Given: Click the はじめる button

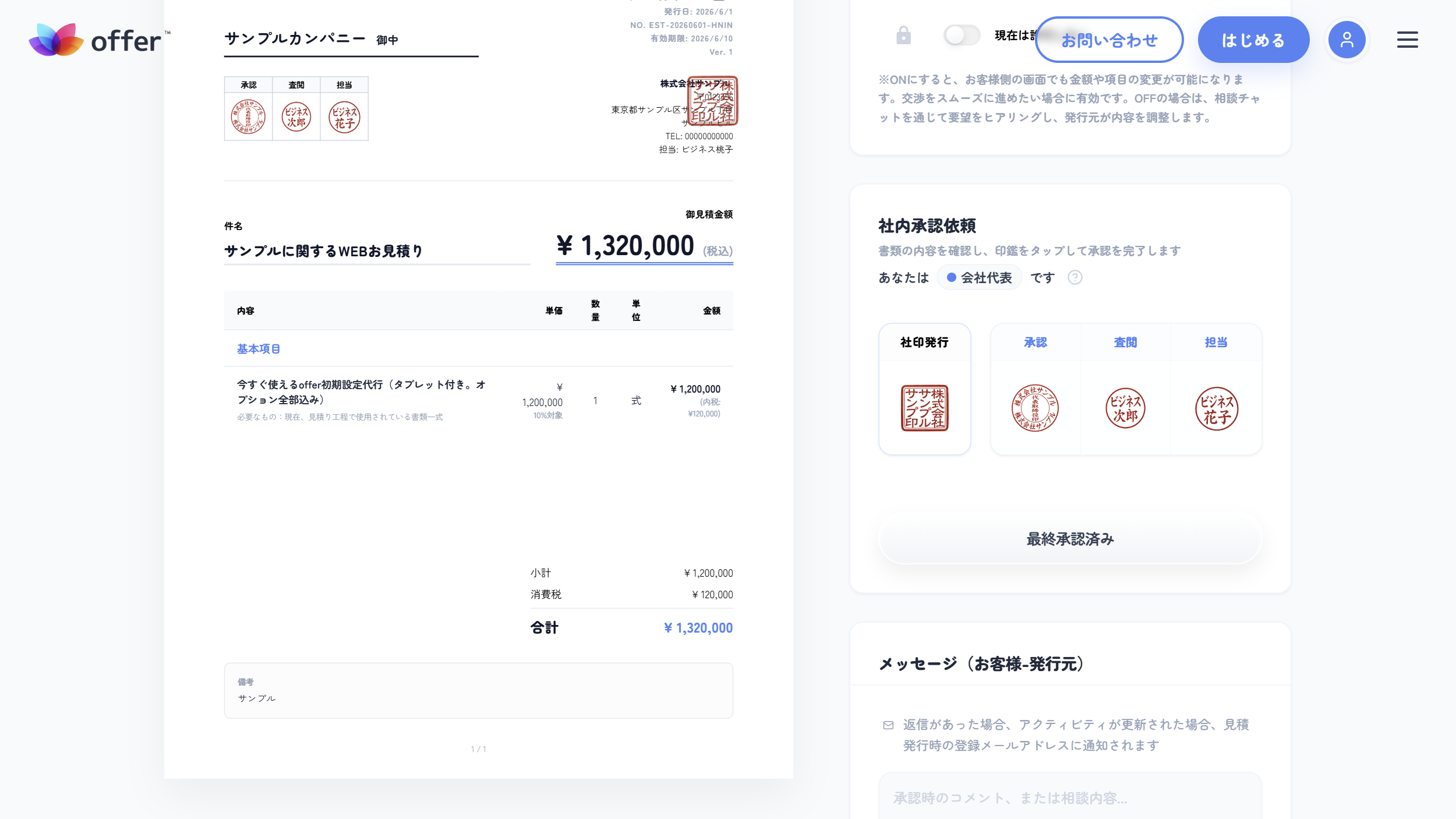Looking at the screenshot, I should 1253,40.
